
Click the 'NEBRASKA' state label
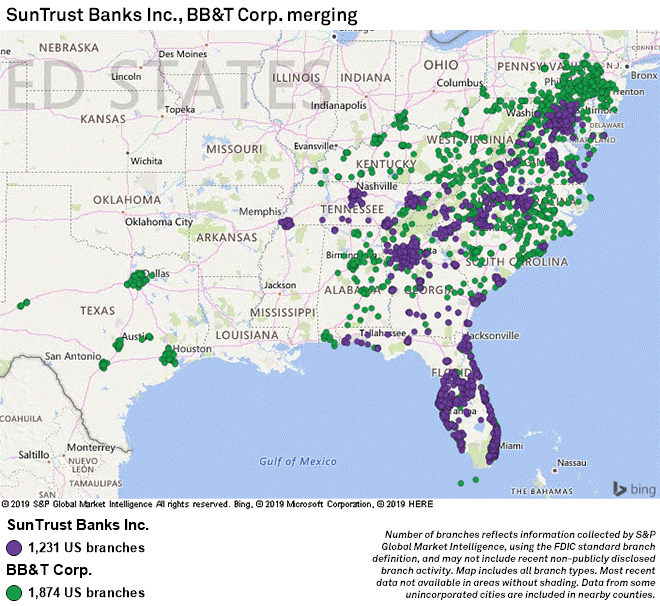pos(69,48)
